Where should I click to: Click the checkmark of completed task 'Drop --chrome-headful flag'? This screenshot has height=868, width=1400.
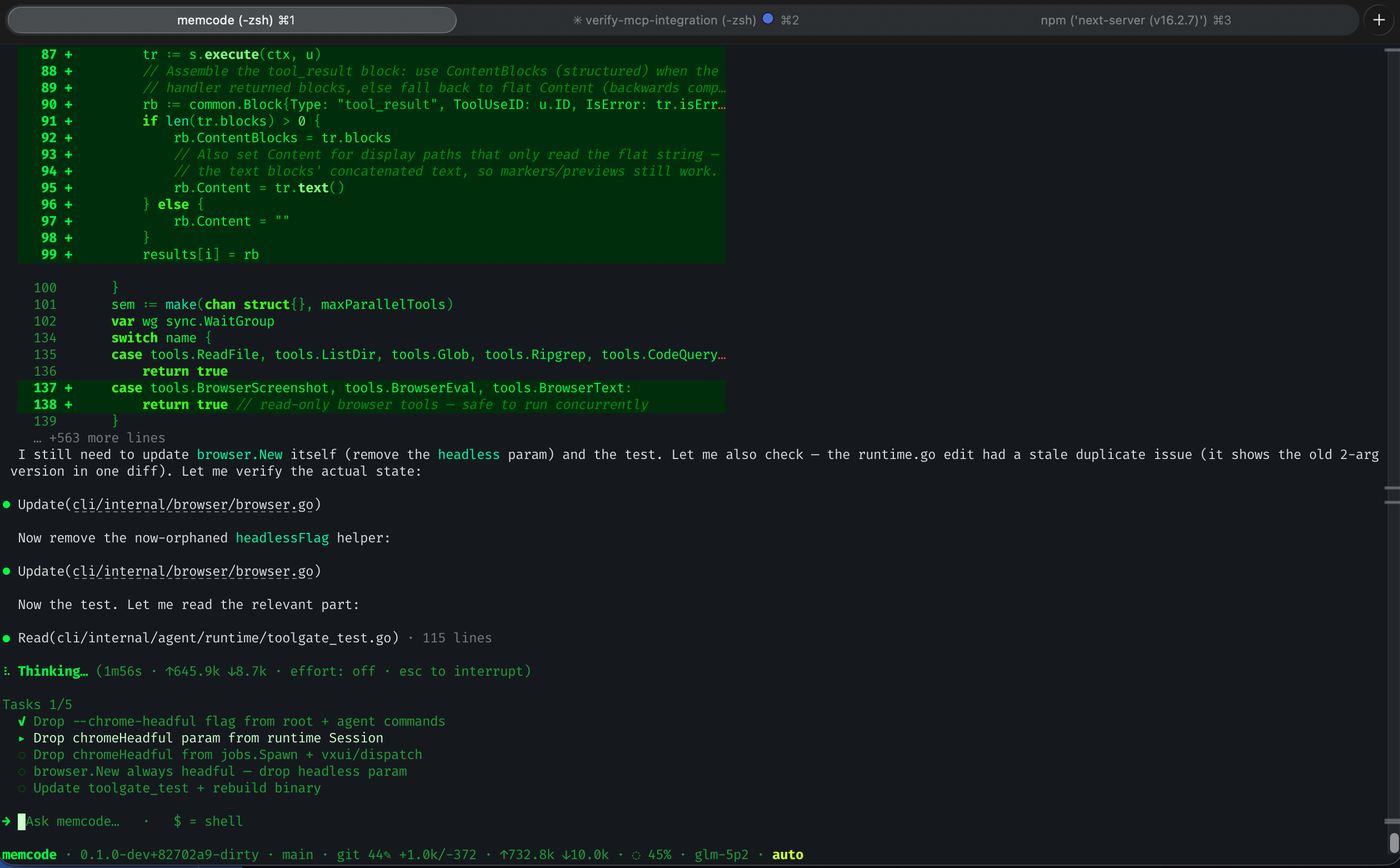[22, 721]
